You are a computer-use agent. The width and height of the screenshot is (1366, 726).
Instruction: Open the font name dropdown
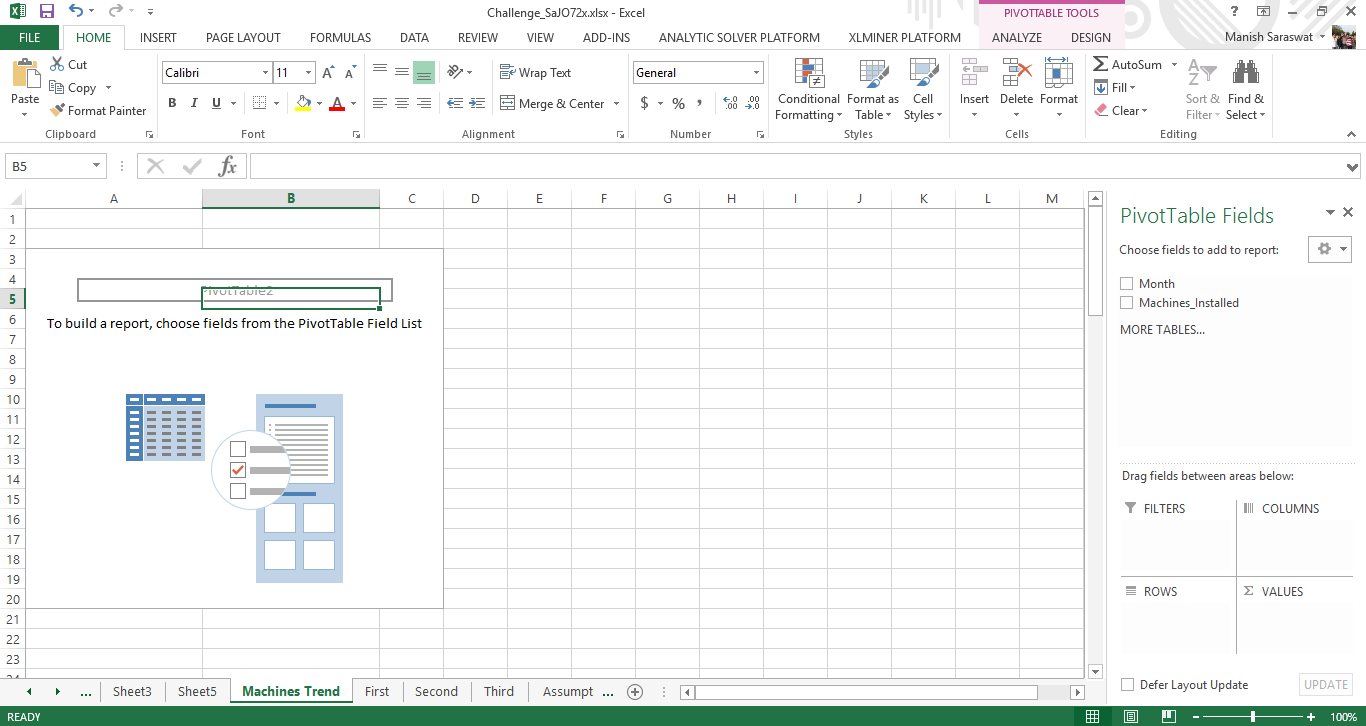pos(265,73)
